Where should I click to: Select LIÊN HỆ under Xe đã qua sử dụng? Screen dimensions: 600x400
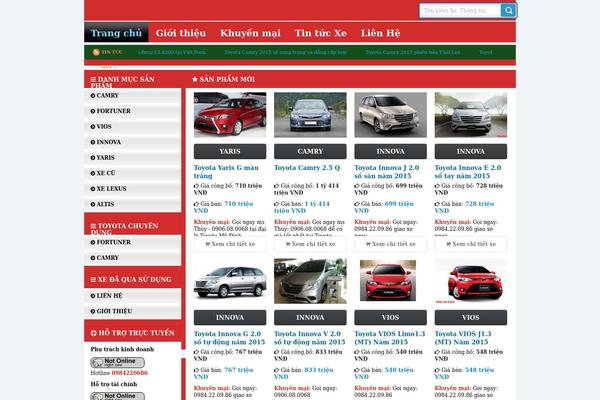132,296
